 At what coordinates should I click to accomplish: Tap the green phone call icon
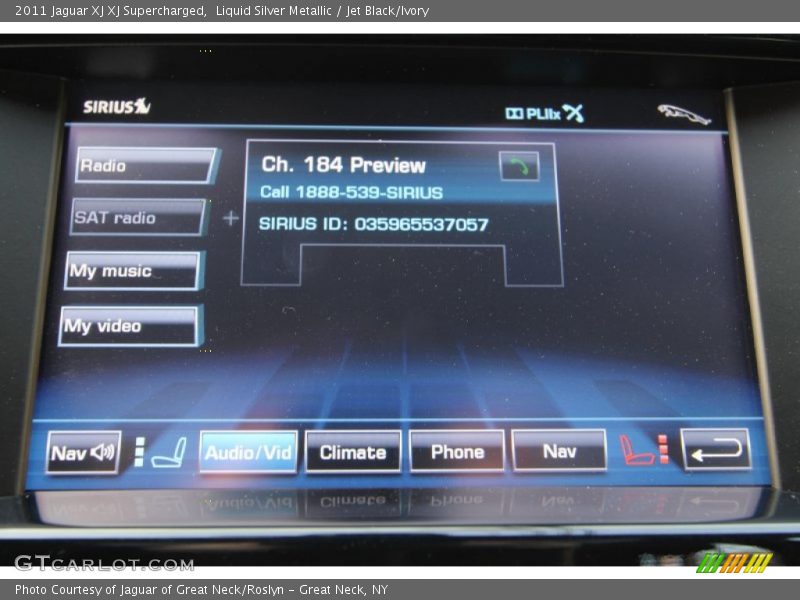[x=519, y=166]
